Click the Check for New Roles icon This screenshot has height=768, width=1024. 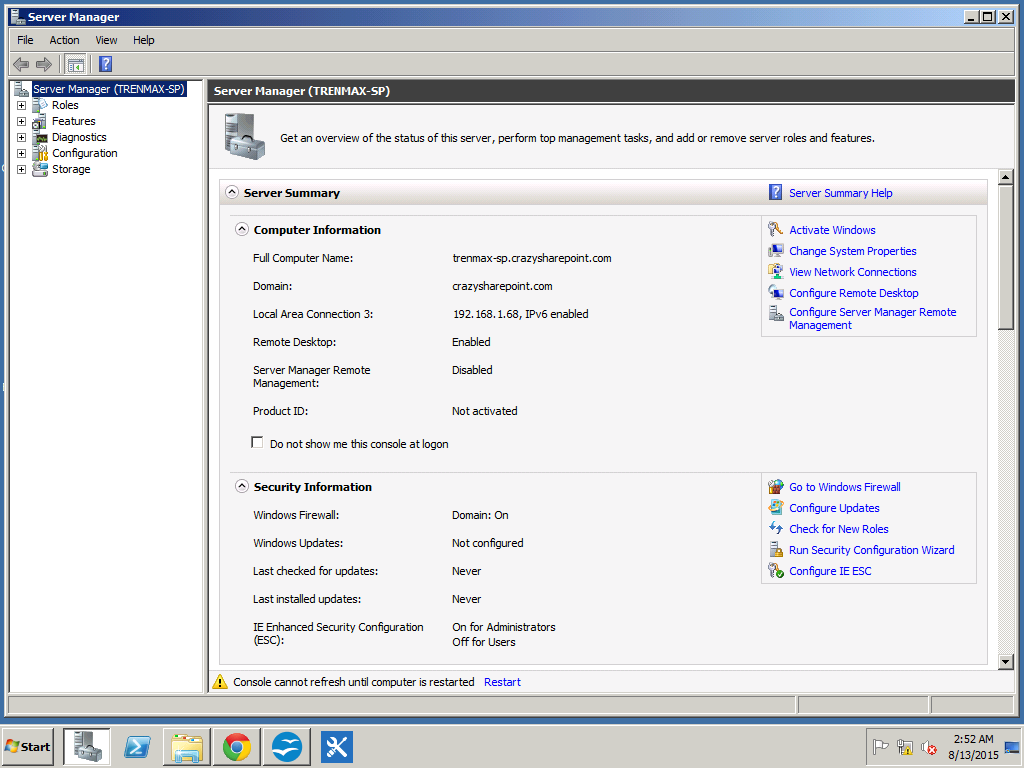click(x=775, y=528)
